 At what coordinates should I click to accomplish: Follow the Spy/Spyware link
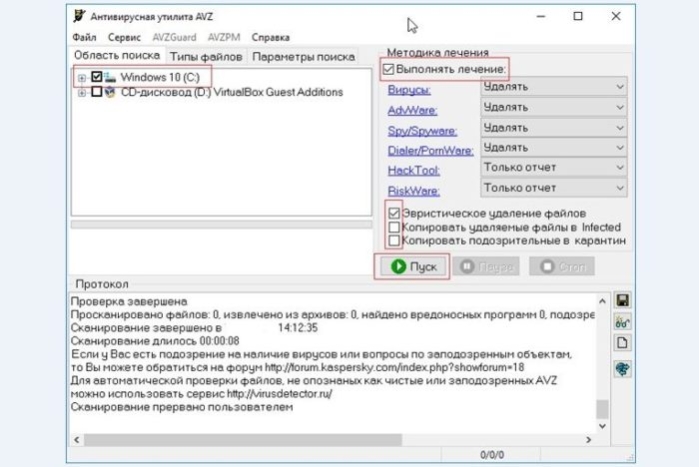pos(423,131)
